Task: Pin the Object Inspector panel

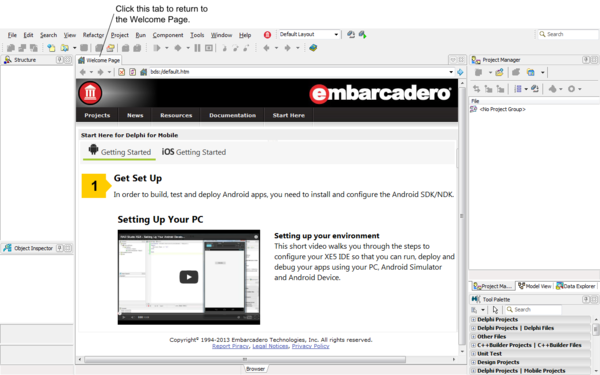Action: (x=60, y=248)
